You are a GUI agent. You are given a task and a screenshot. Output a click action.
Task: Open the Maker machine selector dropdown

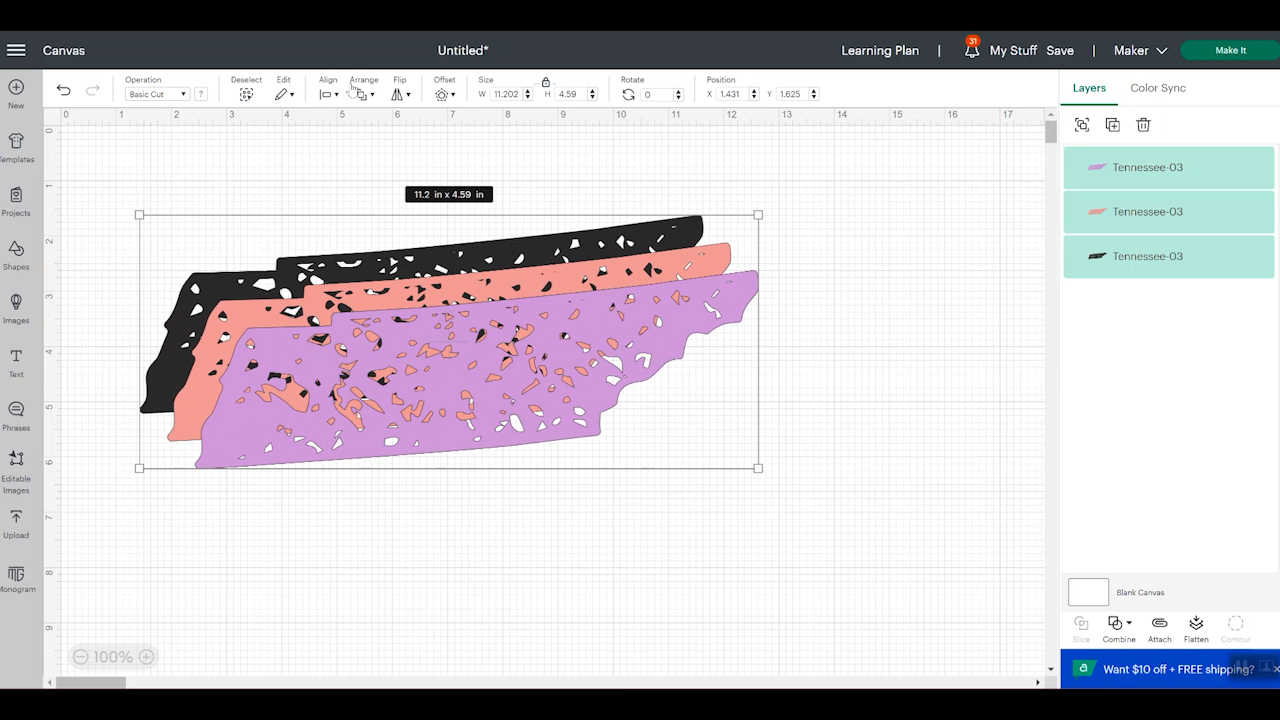[x=1141, y=50]
